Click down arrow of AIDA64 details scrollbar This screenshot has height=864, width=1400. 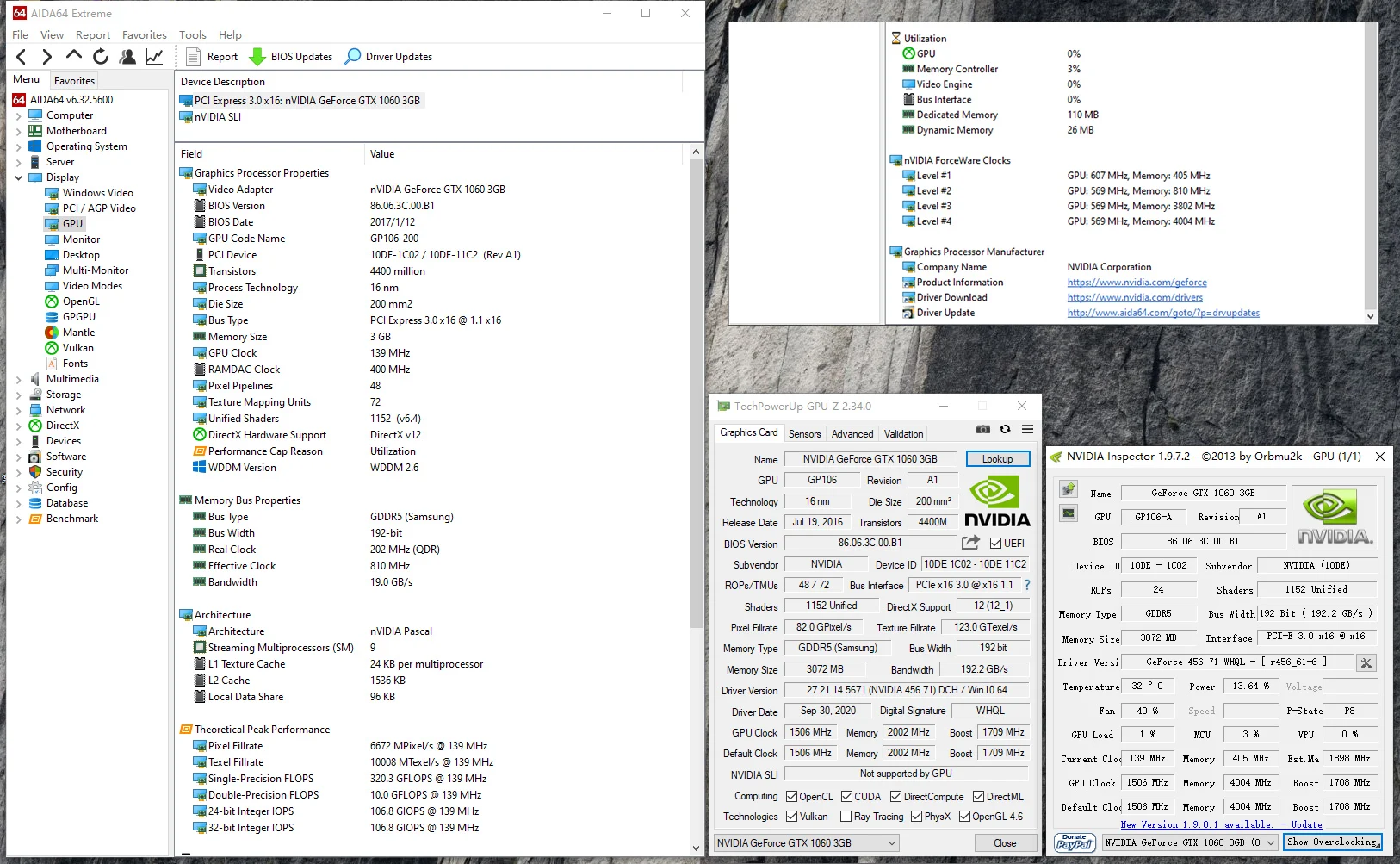[x=696, y=848]
